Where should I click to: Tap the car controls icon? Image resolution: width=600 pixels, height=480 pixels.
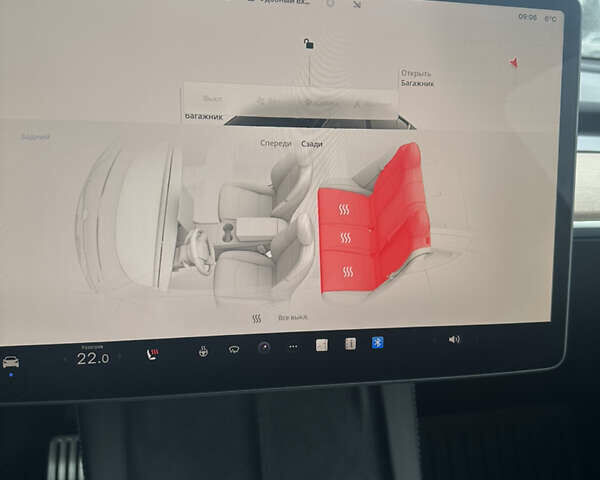coord(11,361)
